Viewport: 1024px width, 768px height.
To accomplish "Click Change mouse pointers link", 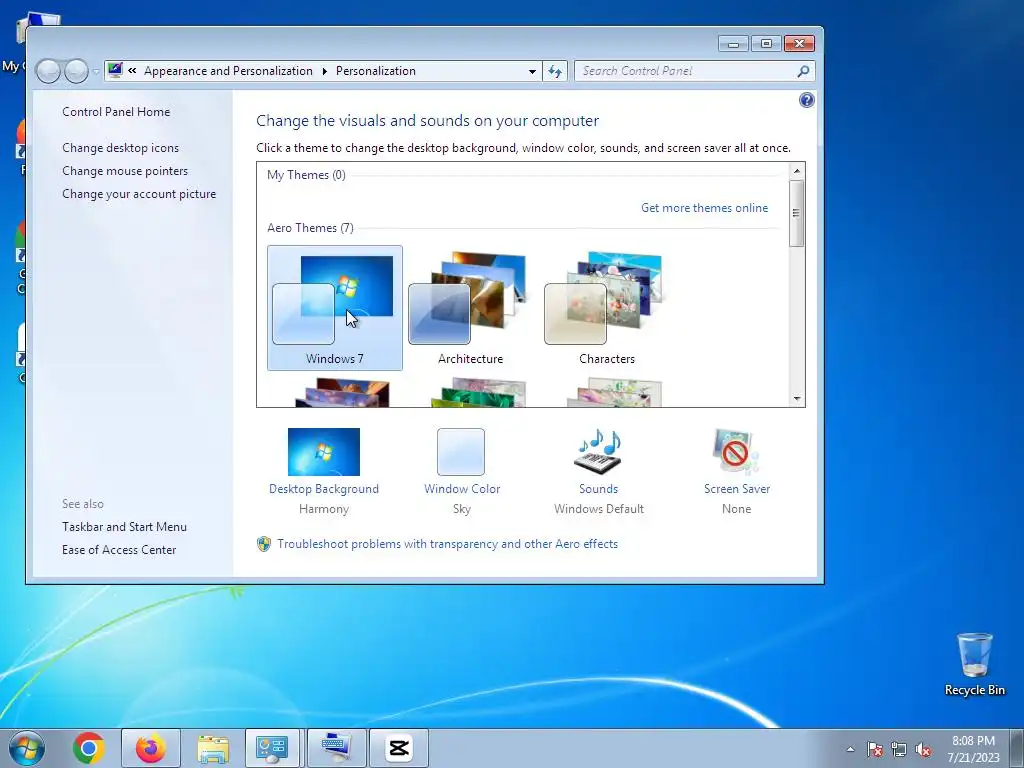I will [x=125, y=171].
